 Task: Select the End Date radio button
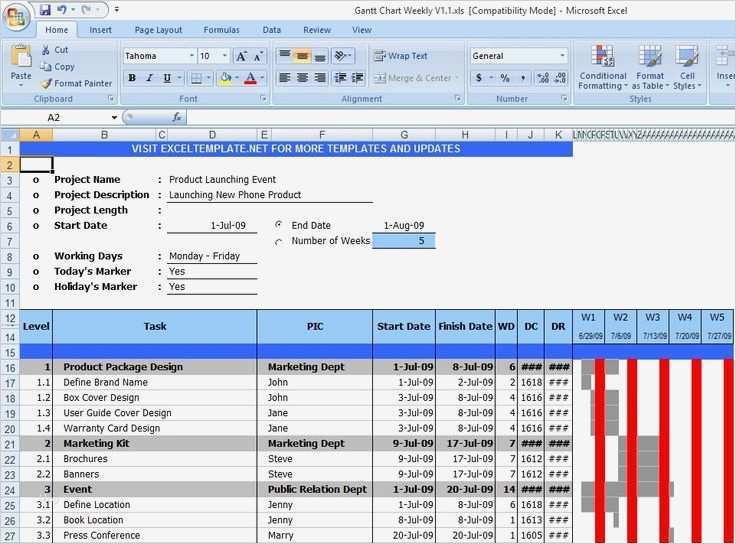click(x=278, y=225)
